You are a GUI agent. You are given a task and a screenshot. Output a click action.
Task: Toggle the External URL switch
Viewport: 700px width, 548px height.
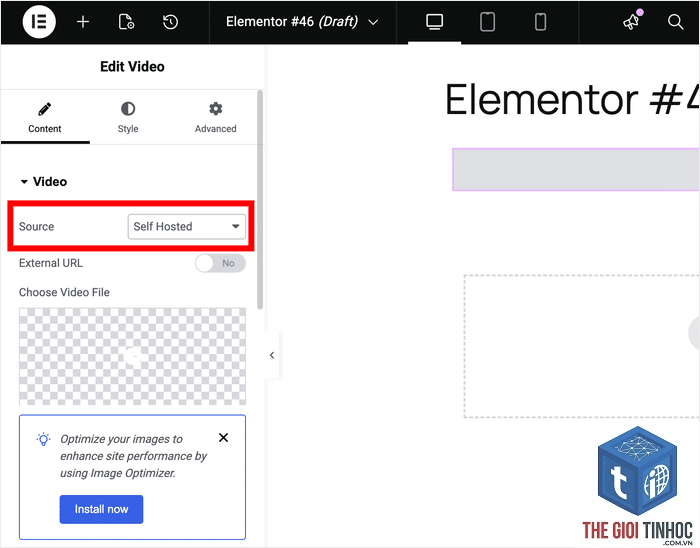220,263
